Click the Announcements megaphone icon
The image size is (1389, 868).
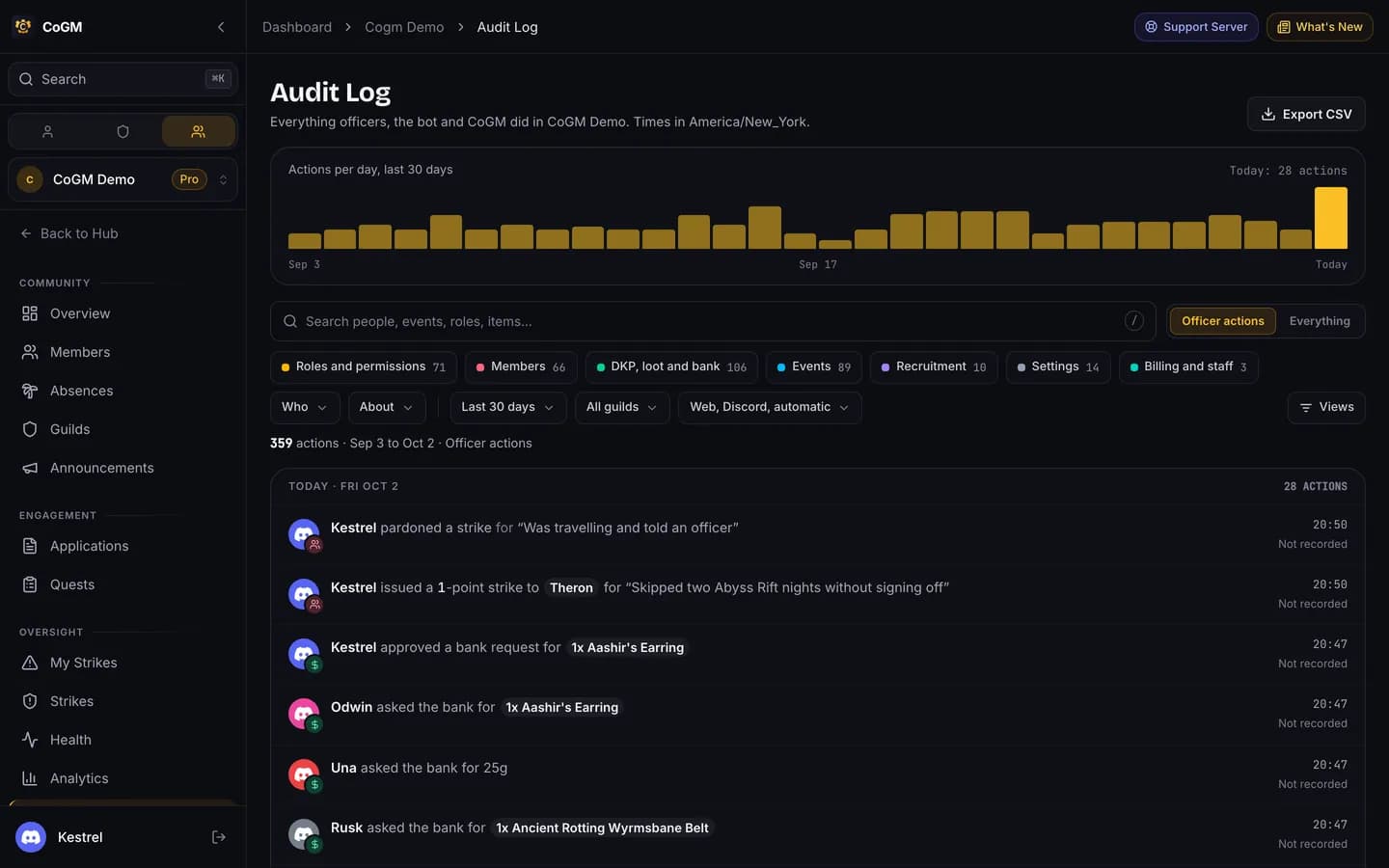(30, 468)
